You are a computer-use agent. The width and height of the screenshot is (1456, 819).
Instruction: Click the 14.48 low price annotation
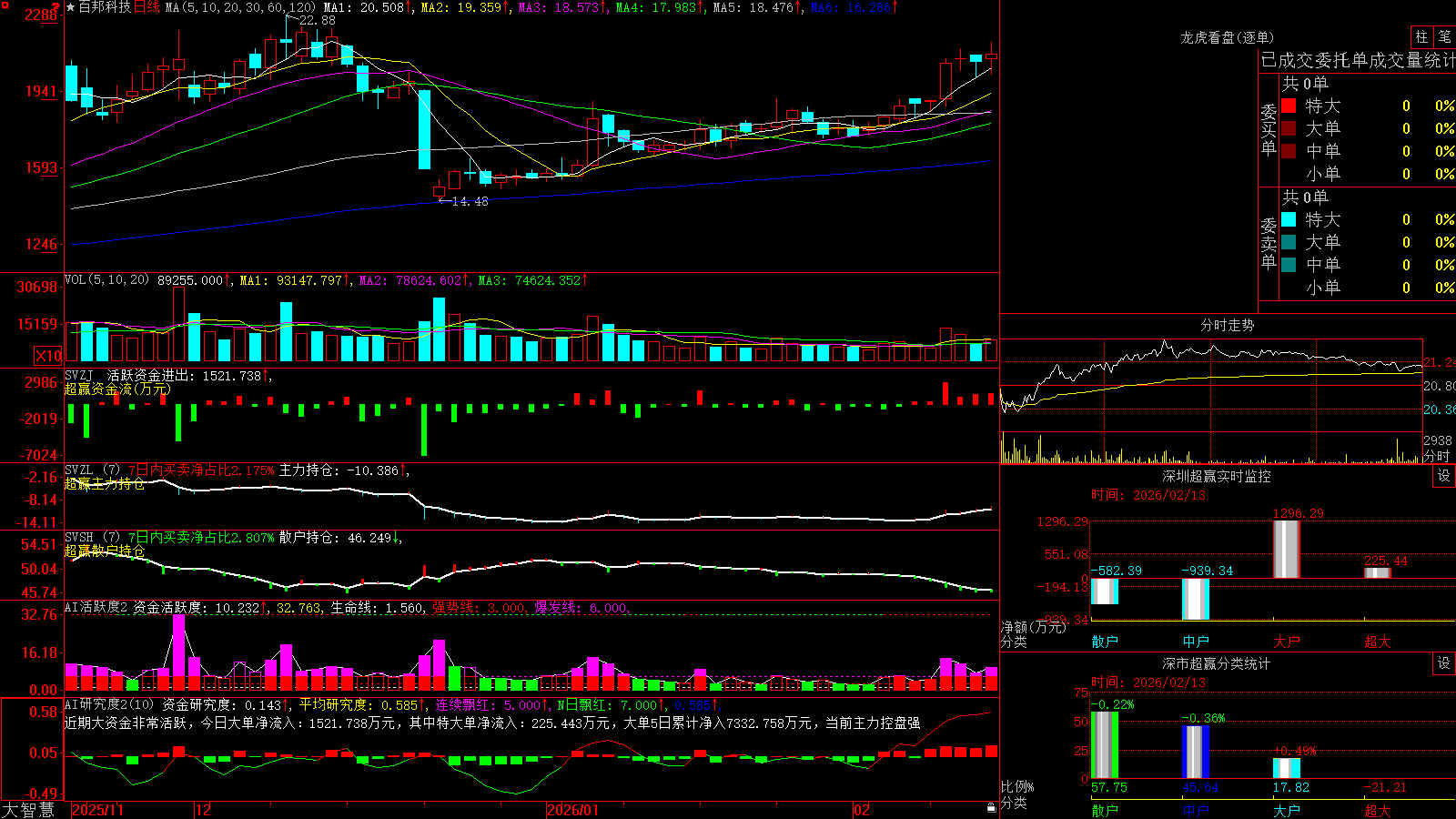click(x=470, y=201)
